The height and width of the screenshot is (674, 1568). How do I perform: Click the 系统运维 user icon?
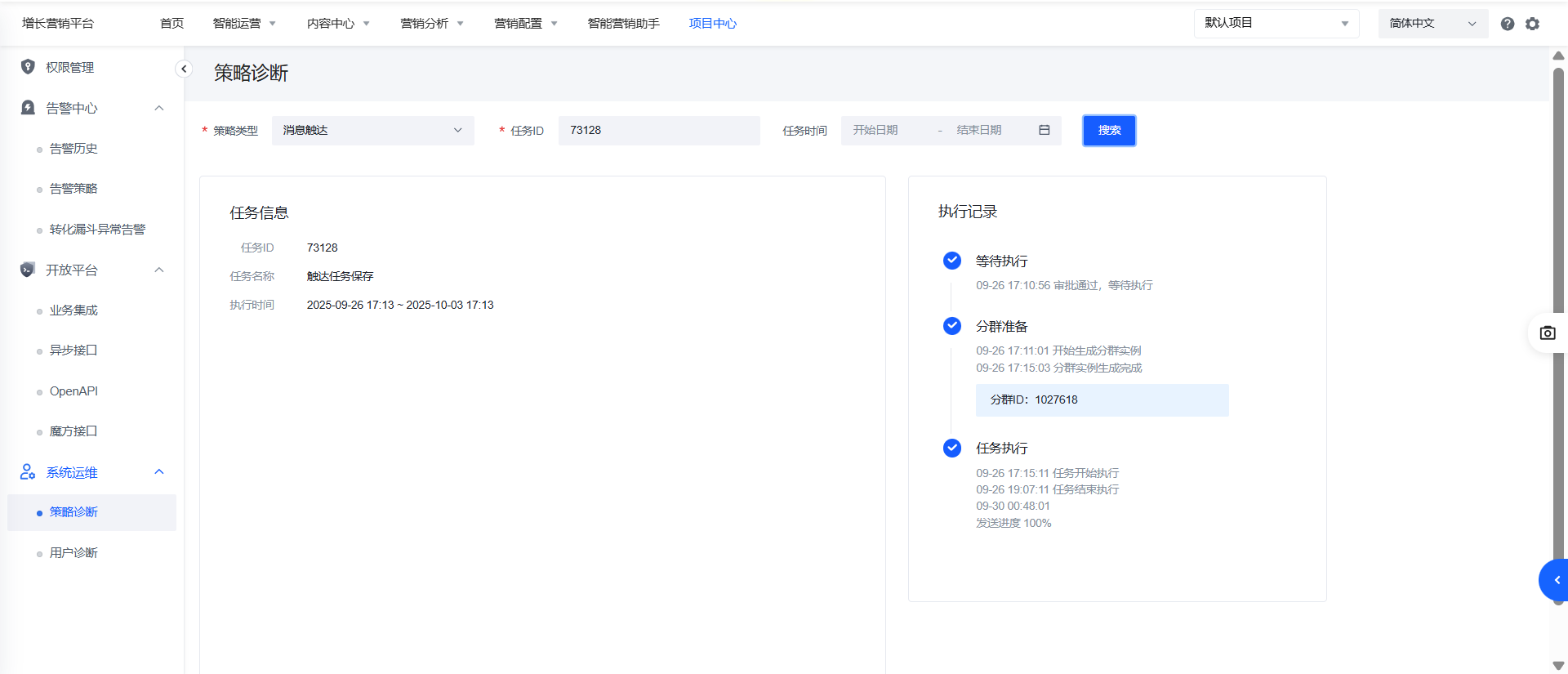tap(28, 472)
